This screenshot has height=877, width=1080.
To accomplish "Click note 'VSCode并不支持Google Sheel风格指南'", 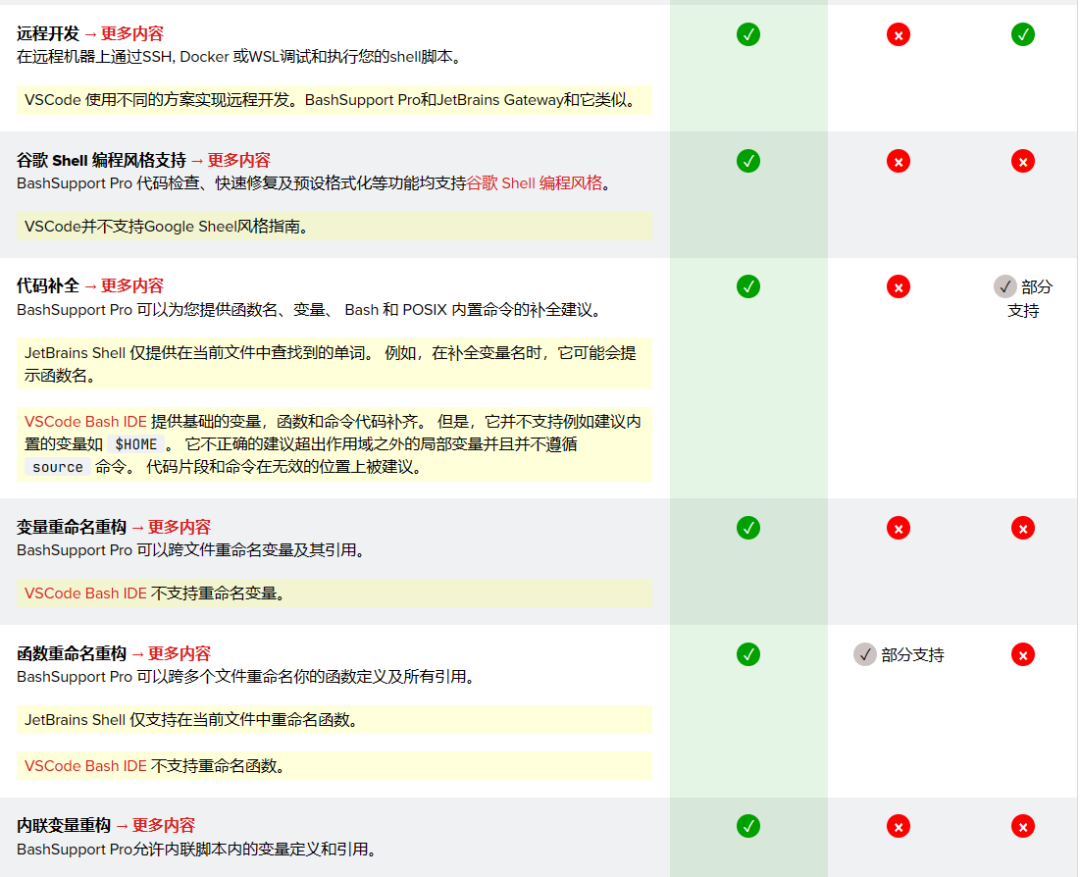I will point(335,227).
